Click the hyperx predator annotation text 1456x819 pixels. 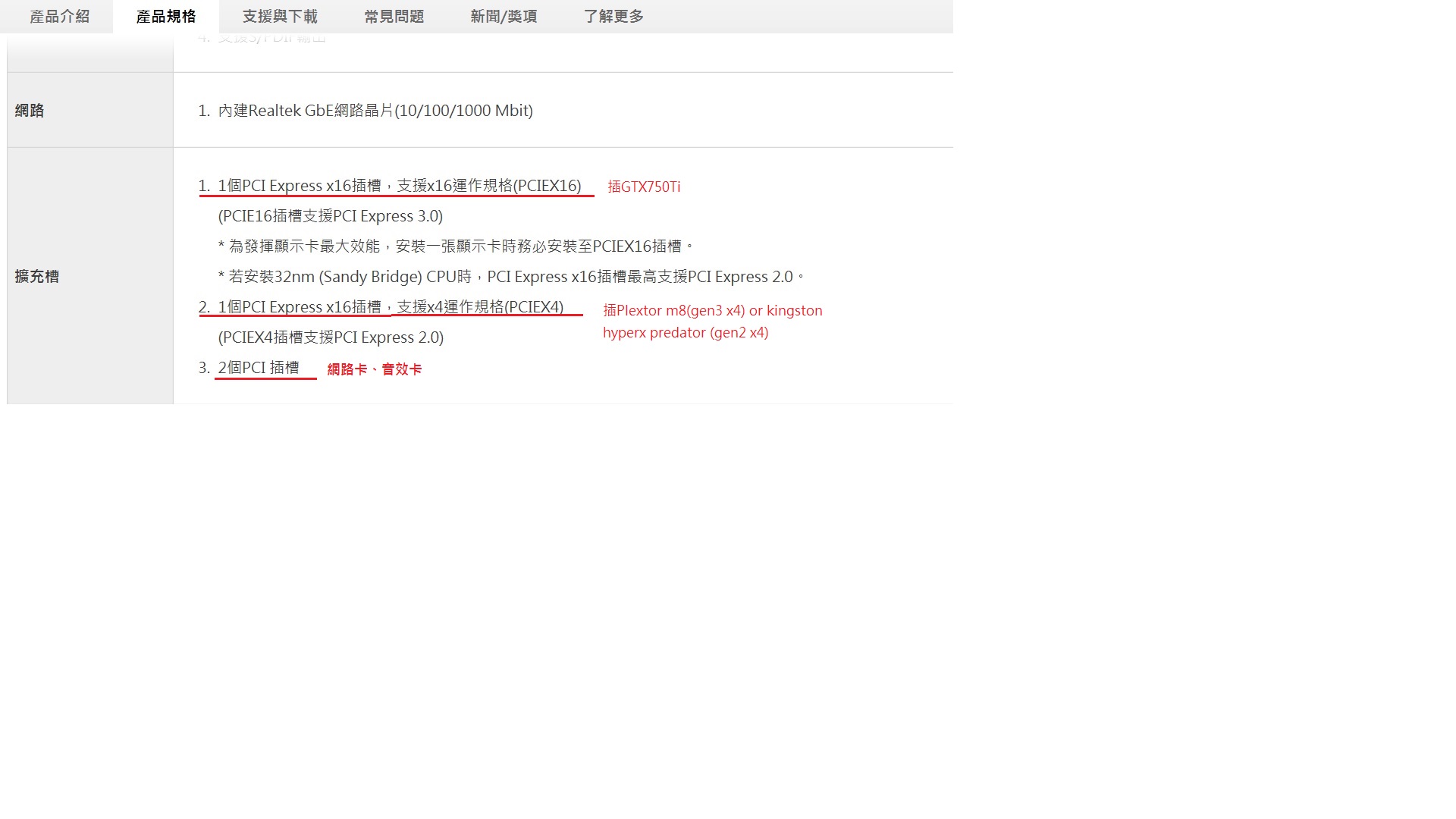click(x=685, y=332)
